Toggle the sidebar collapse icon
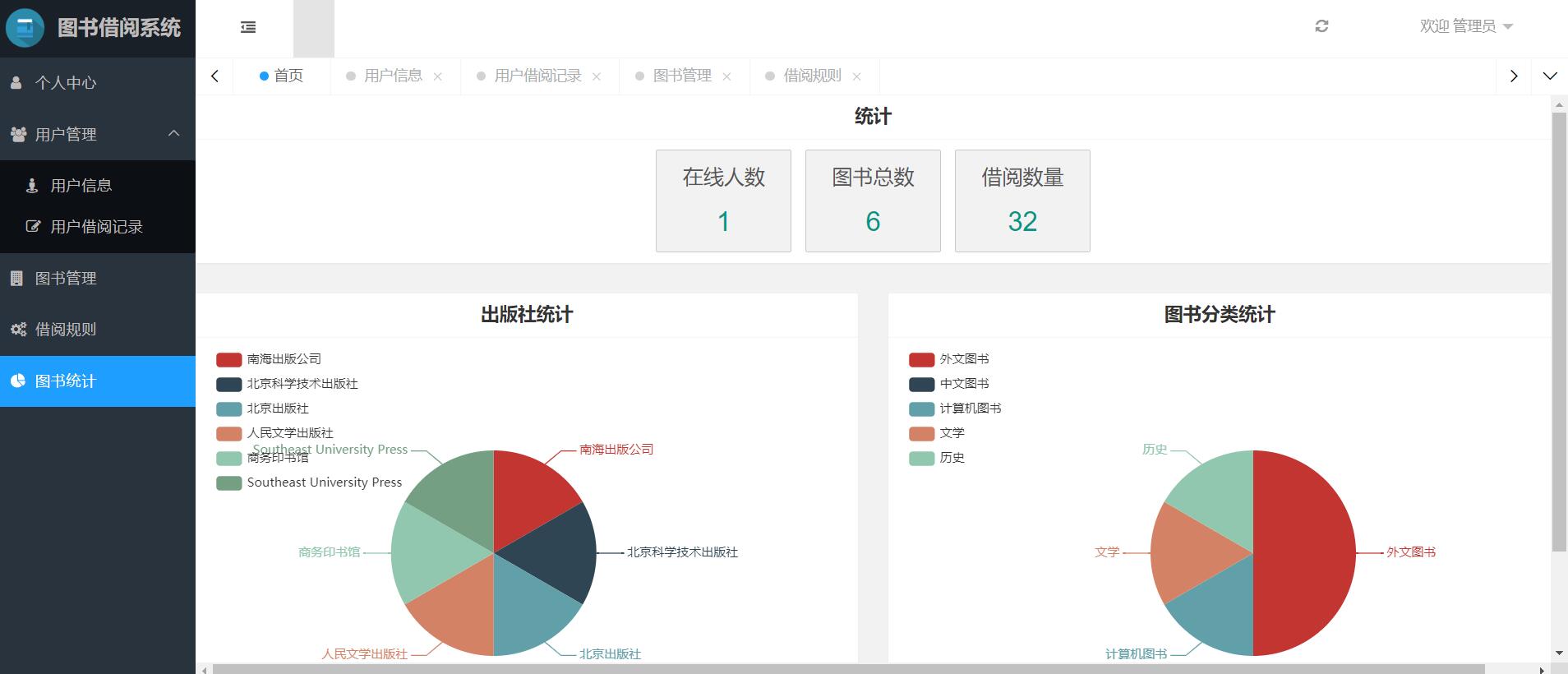The height and width of the screenshot is (674, 1568). (x=248, y=27)
